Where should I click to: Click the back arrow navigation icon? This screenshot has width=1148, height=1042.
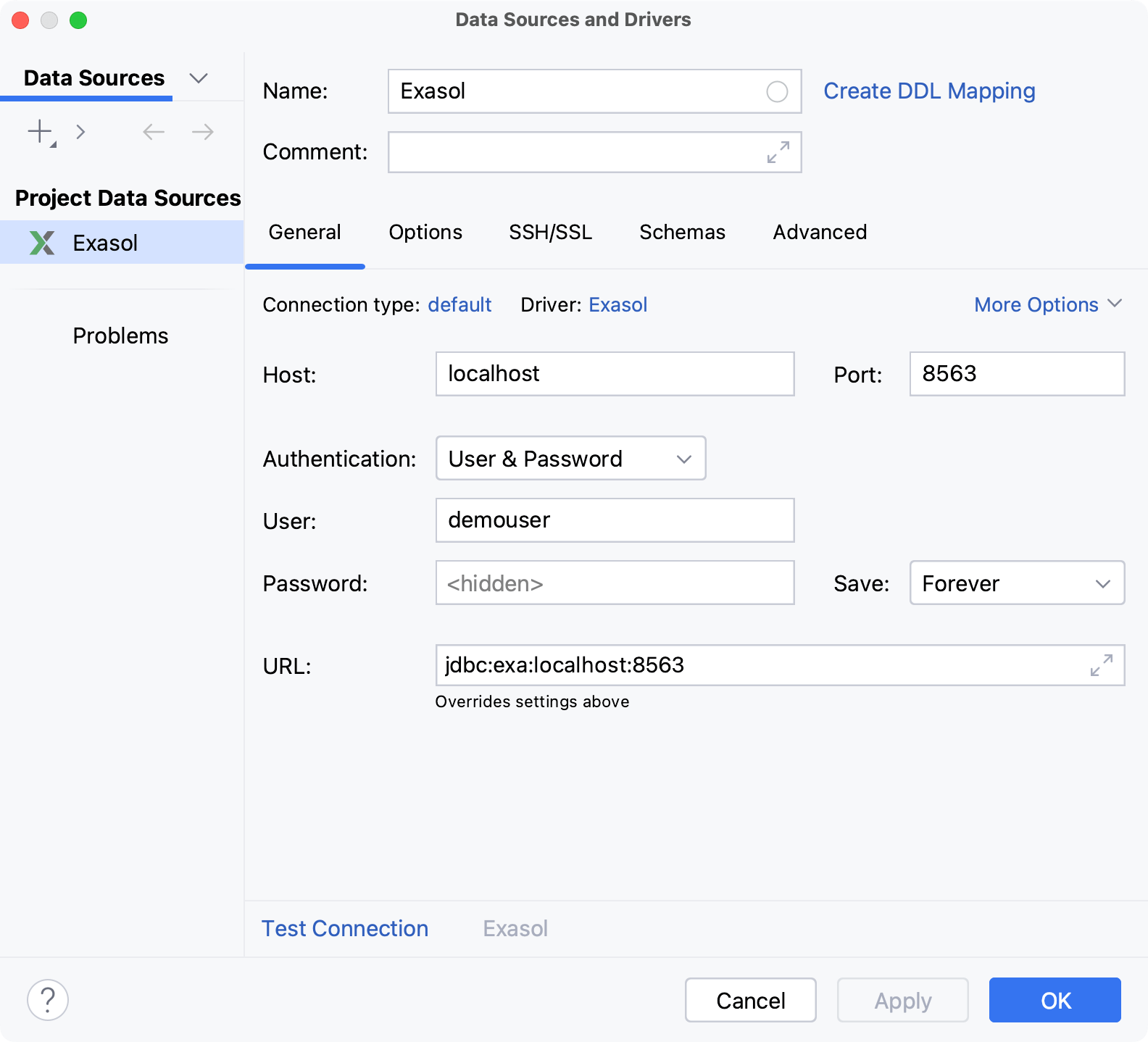point(154,132)
